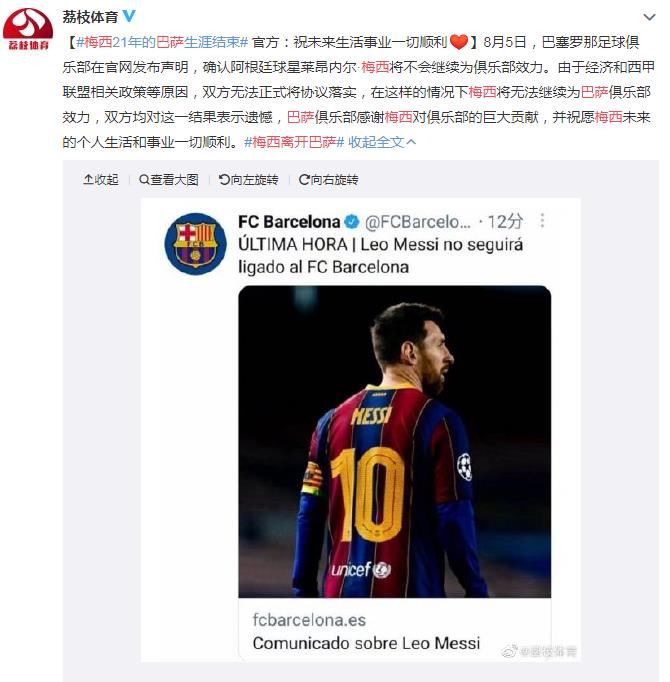Screen dimensions: 670x682
Task: Click the red heart emoji
Action: [x=459, y=42]
